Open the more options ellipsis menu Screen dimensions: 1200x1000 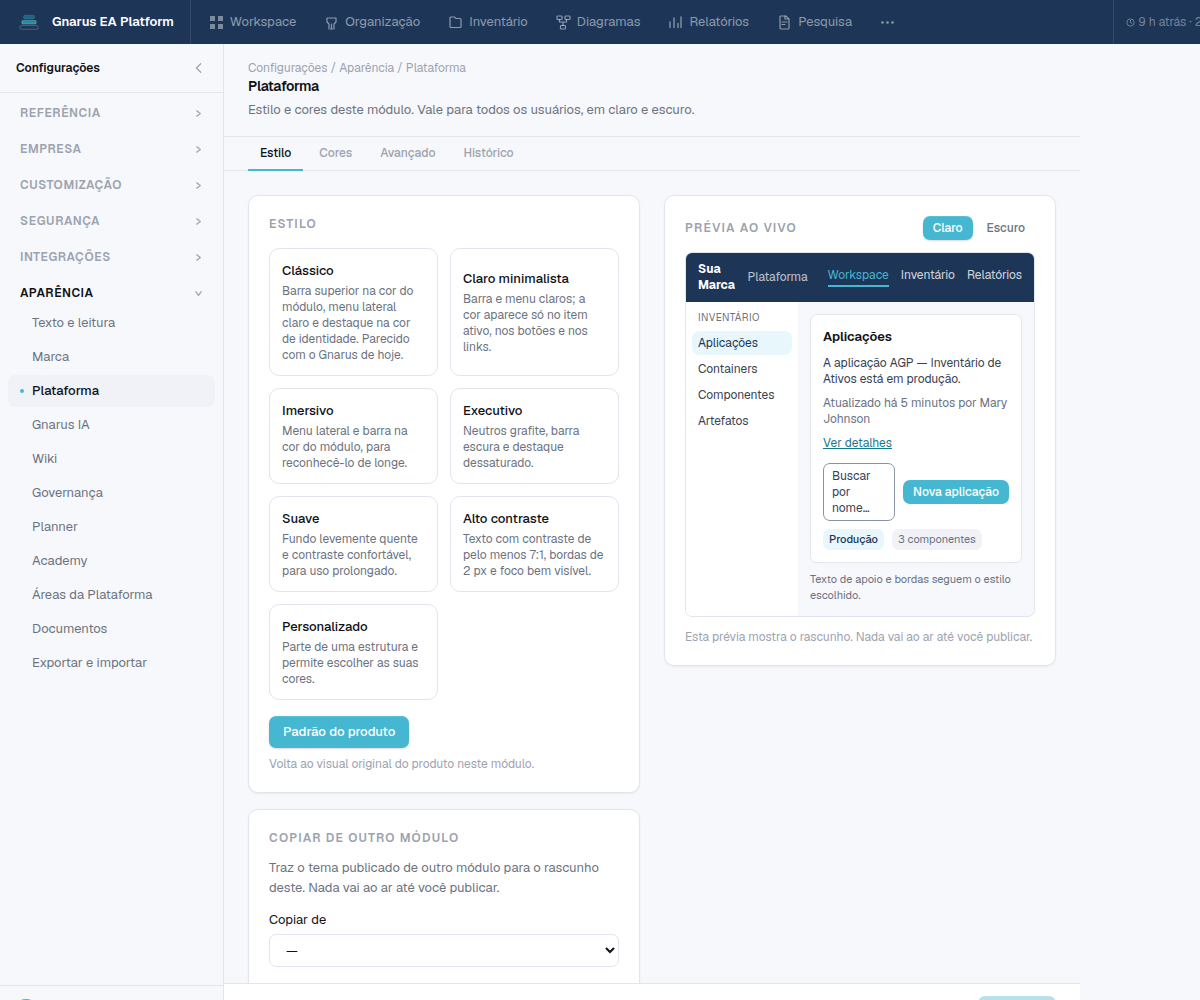[887, 22]
